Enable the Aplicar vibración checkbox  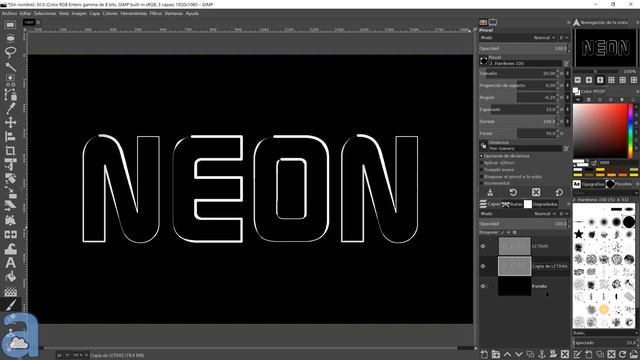point(482,163)
